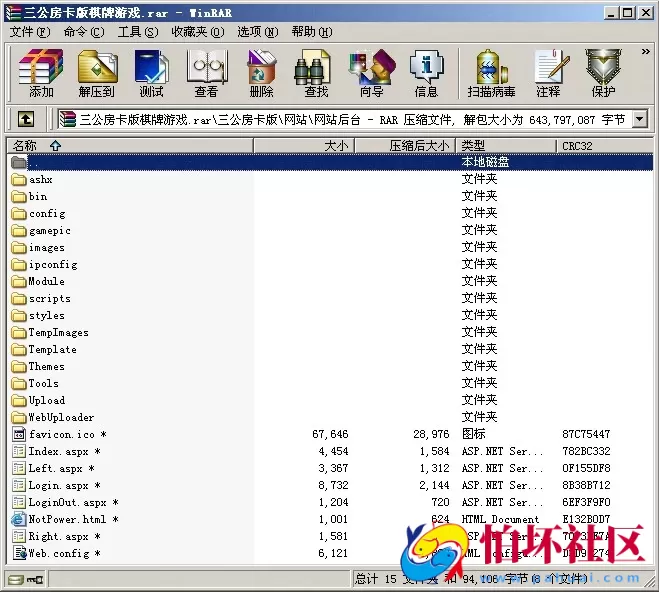Select the config folder
Viewport: 659px width, 592px height.
(38, 213)
